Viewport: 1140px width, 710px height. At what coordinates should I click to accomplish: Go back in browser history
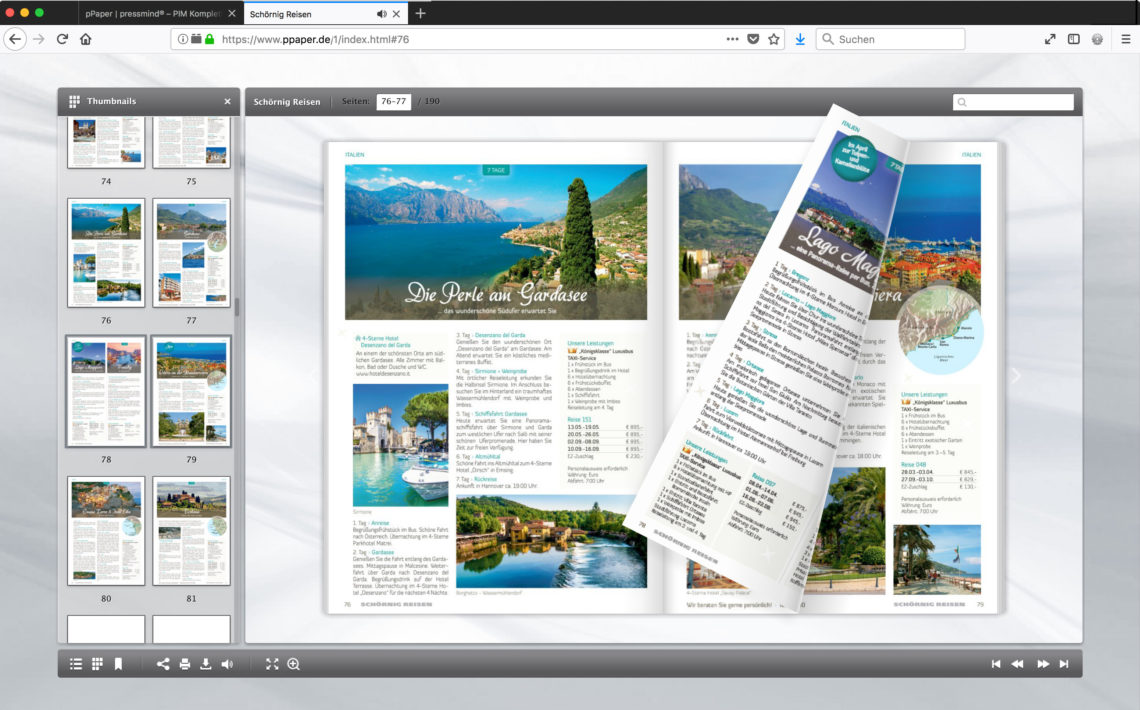pos(15,39)
